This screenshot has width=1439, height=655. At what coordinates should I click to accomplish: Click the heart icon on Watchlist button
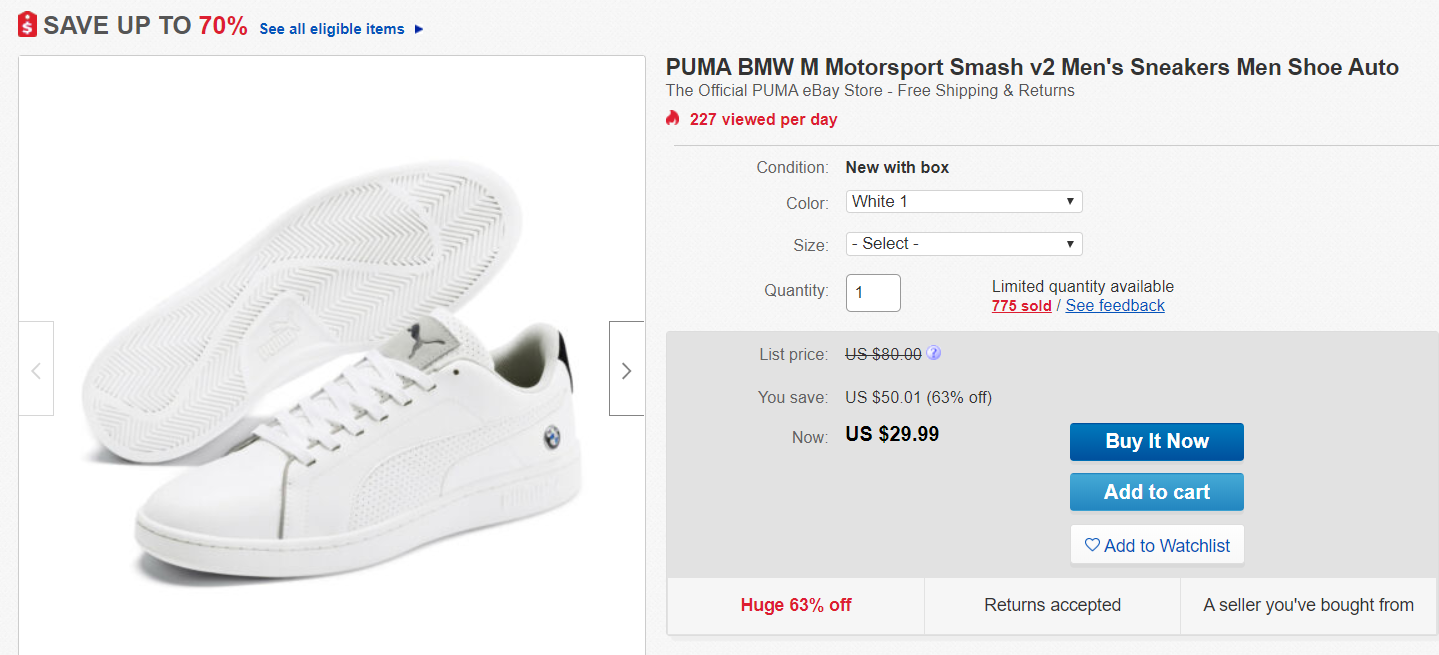(x=1092, y=545)
